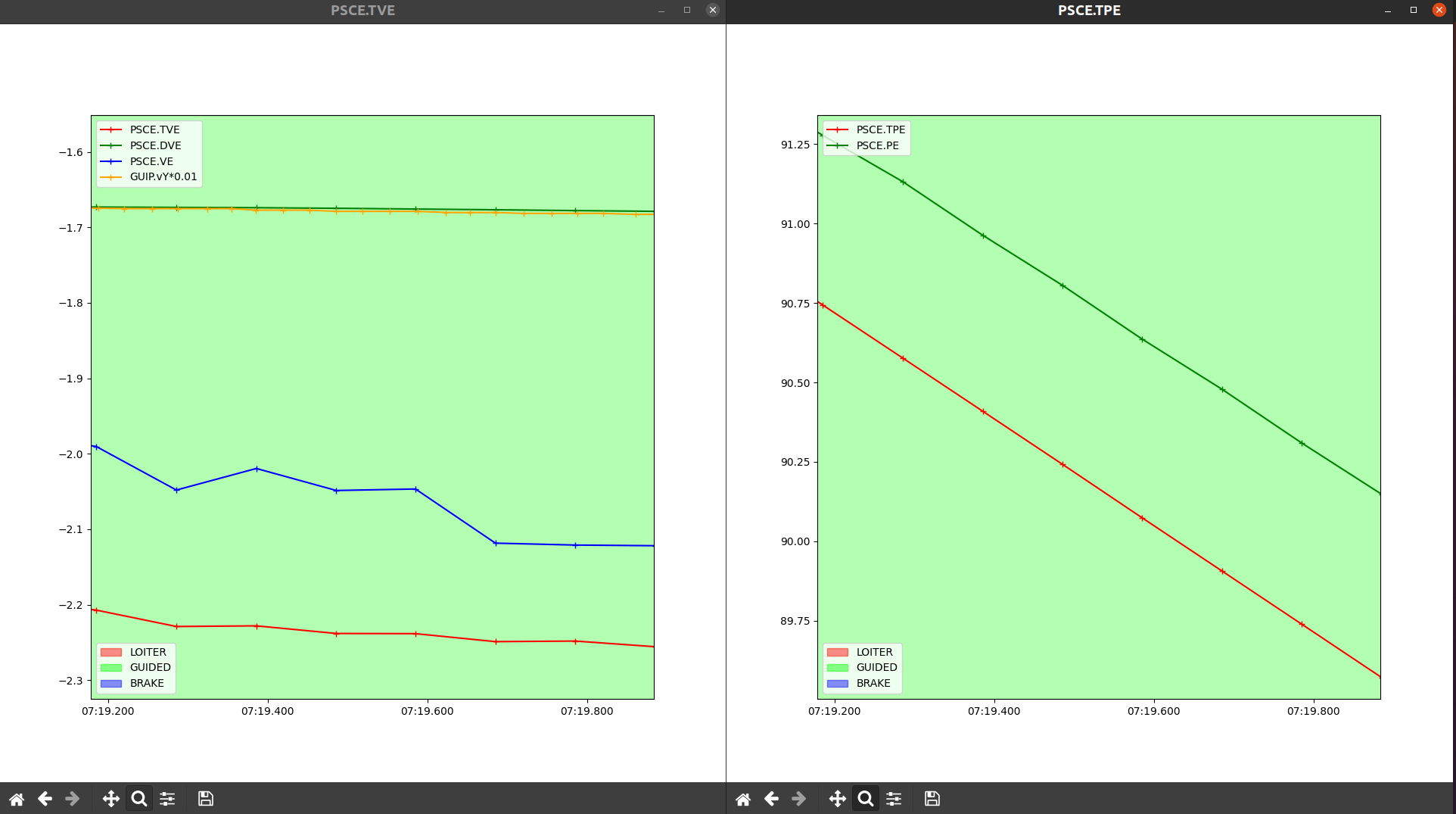
Task: Click y-axis label −1.6 in left plot
Action: [x=71, y=152]
